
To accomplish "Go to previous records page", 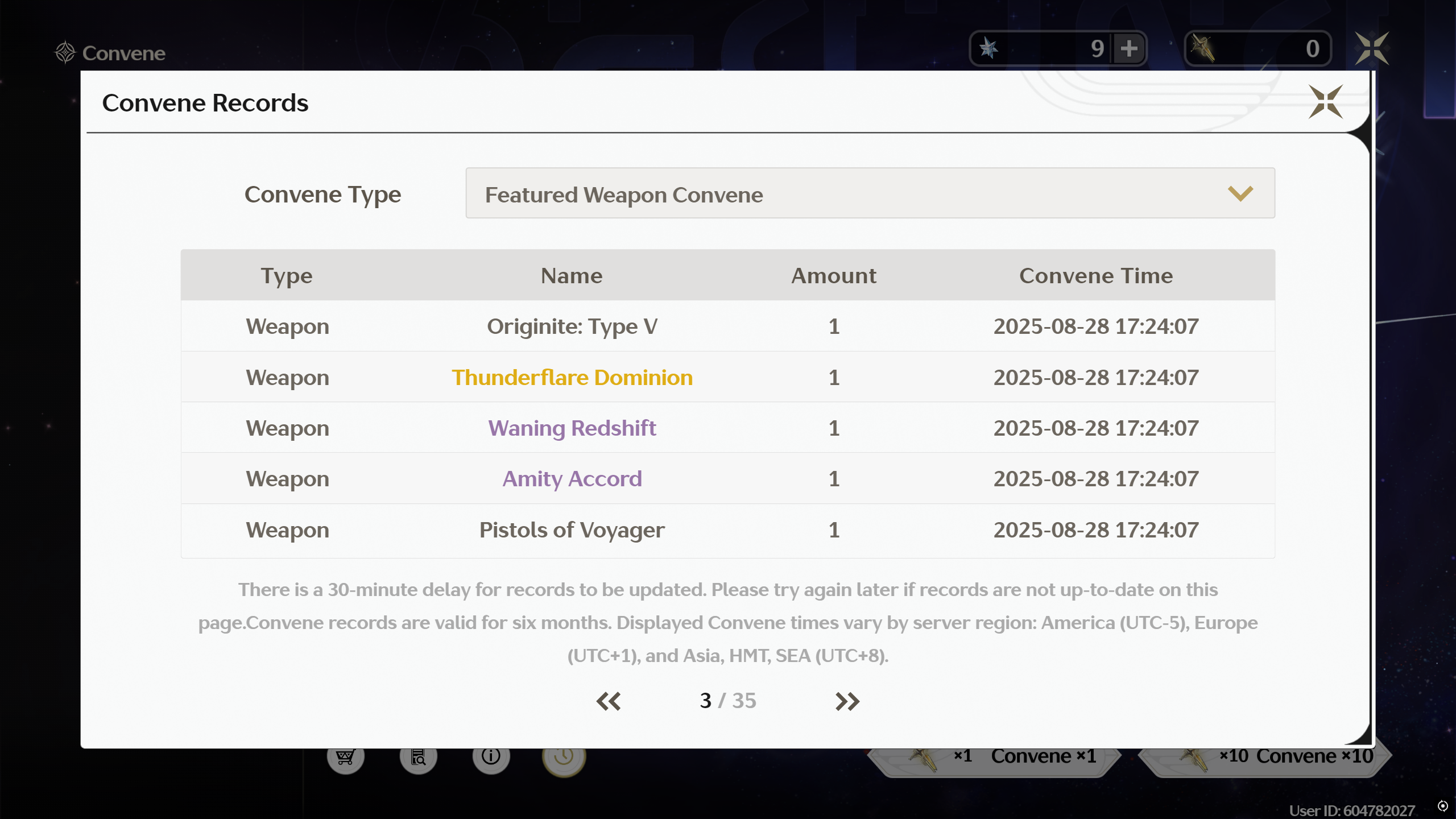I will (609, 701).
